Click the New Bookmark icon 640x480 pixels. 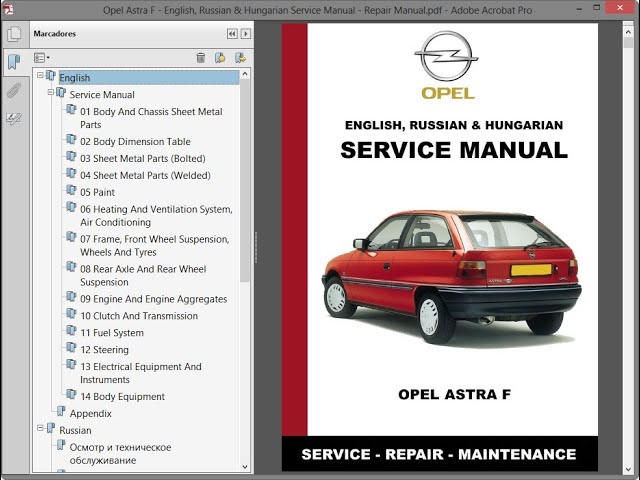coord(220,58)
